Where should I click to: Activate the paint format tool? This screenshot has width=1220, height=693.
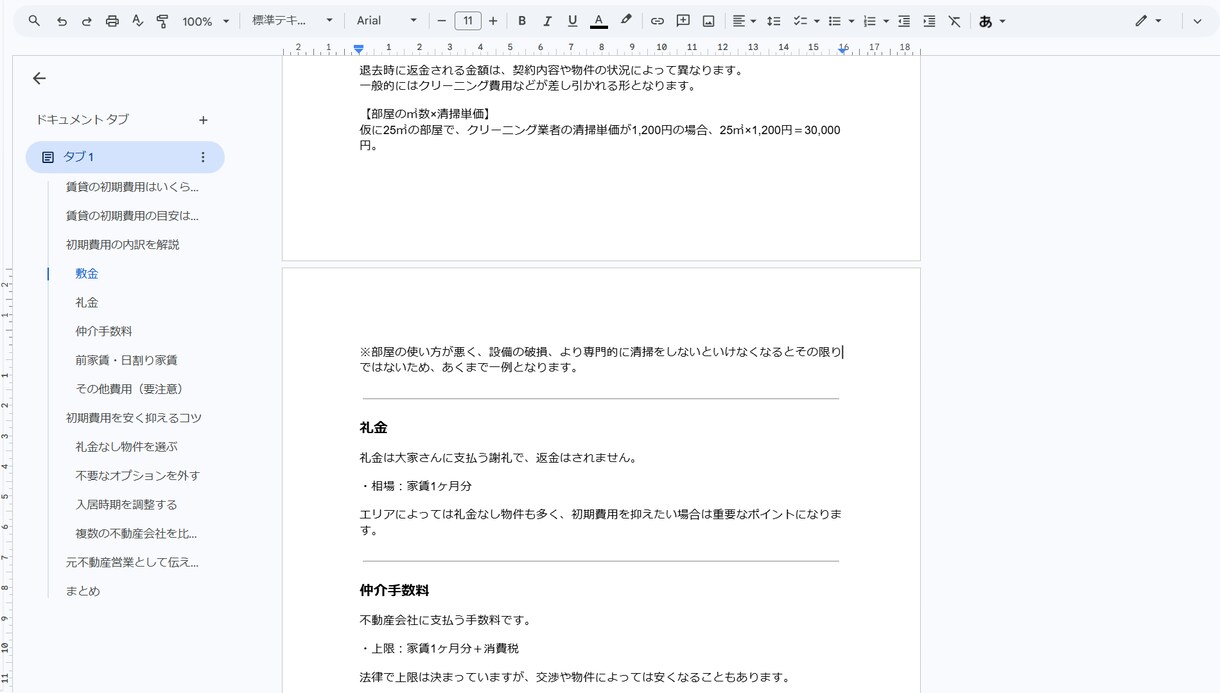(x=162, y=21)
